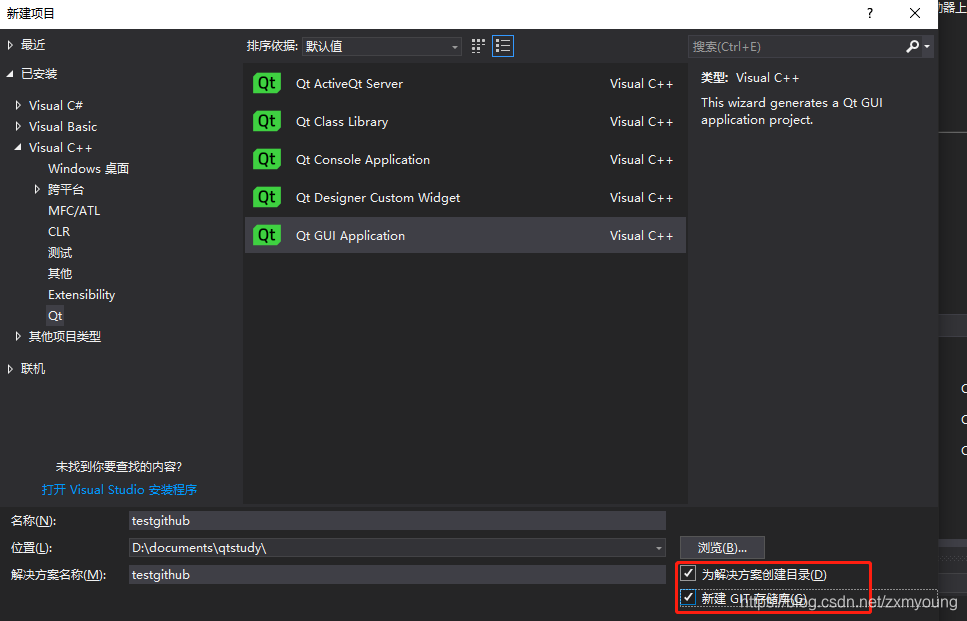Switch to list view layout

(502, 45)
